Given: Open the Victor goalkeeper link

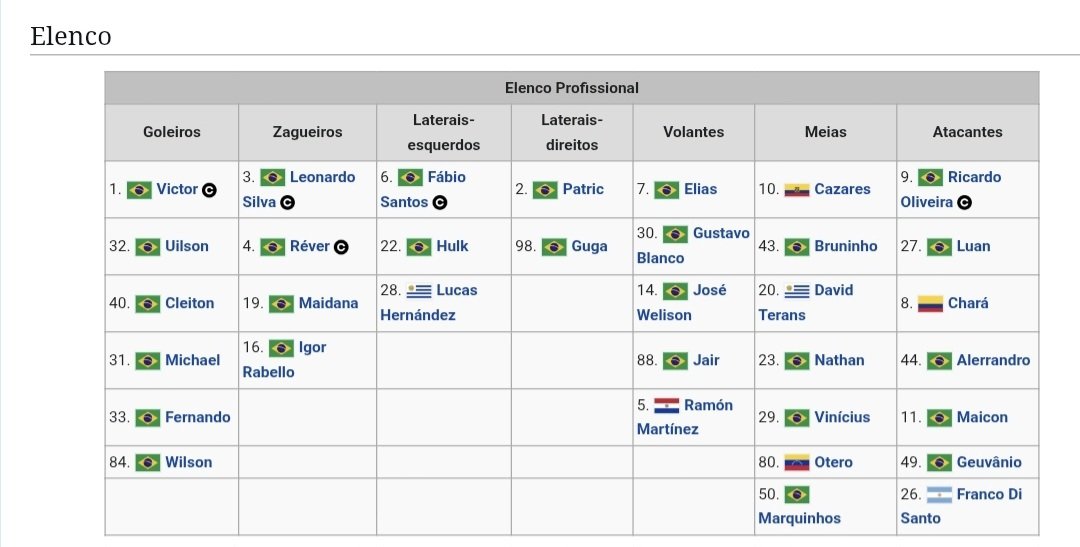Looking at the screenshot, I should tap(177, 189).
